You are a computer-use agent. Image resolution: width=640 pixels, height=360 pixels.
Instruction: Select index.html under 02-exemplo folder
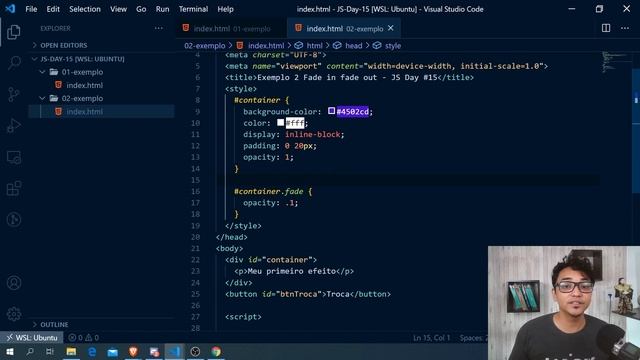[84, 111]
